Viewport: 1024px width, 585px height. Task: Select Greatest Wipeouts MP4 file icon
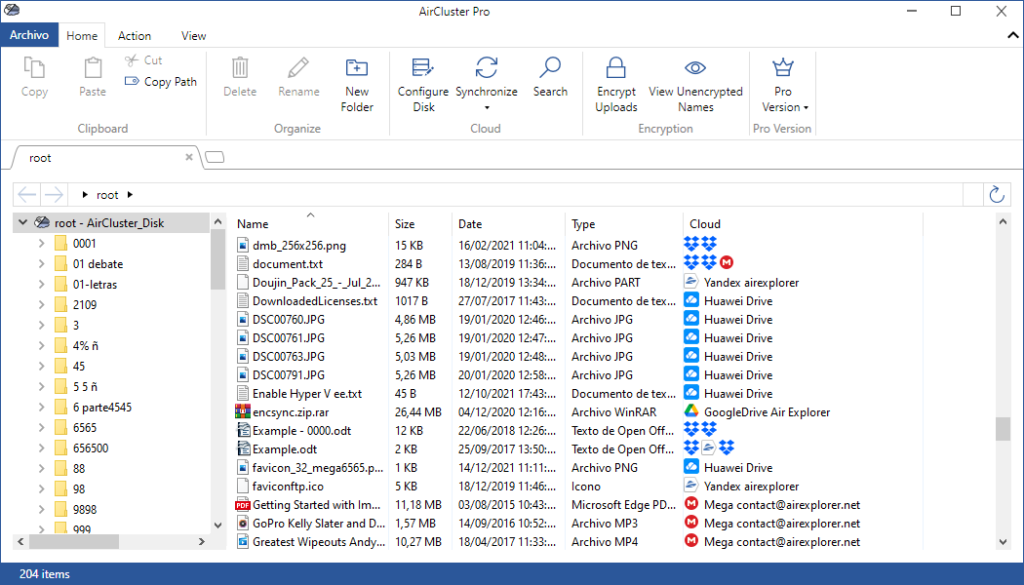click(243, 542)
